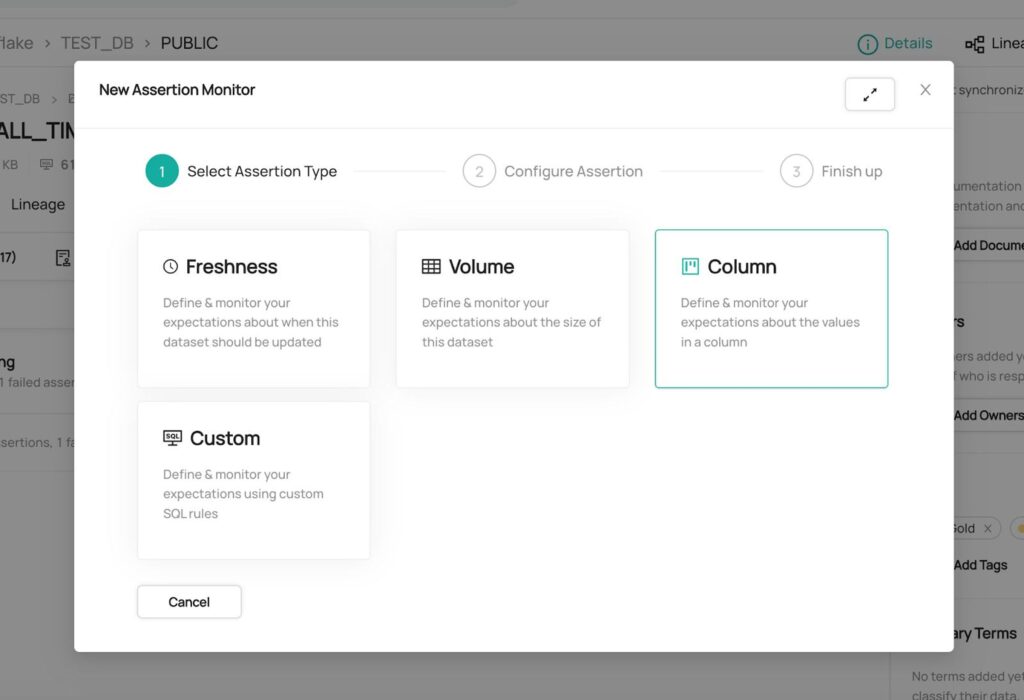Pick the Column assertion type card
1024x700 pixels.
click(771, 309)
